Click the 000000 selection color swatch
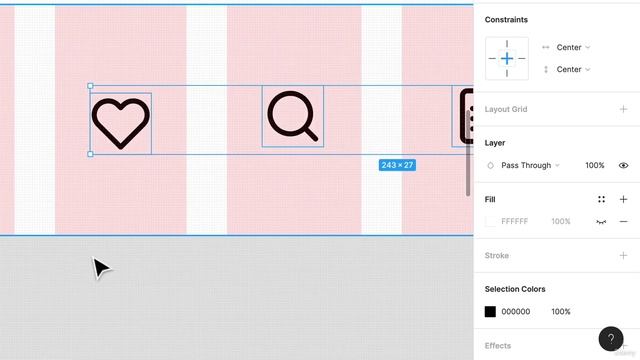This screenshot has width=640, height=360. point(490,311)
